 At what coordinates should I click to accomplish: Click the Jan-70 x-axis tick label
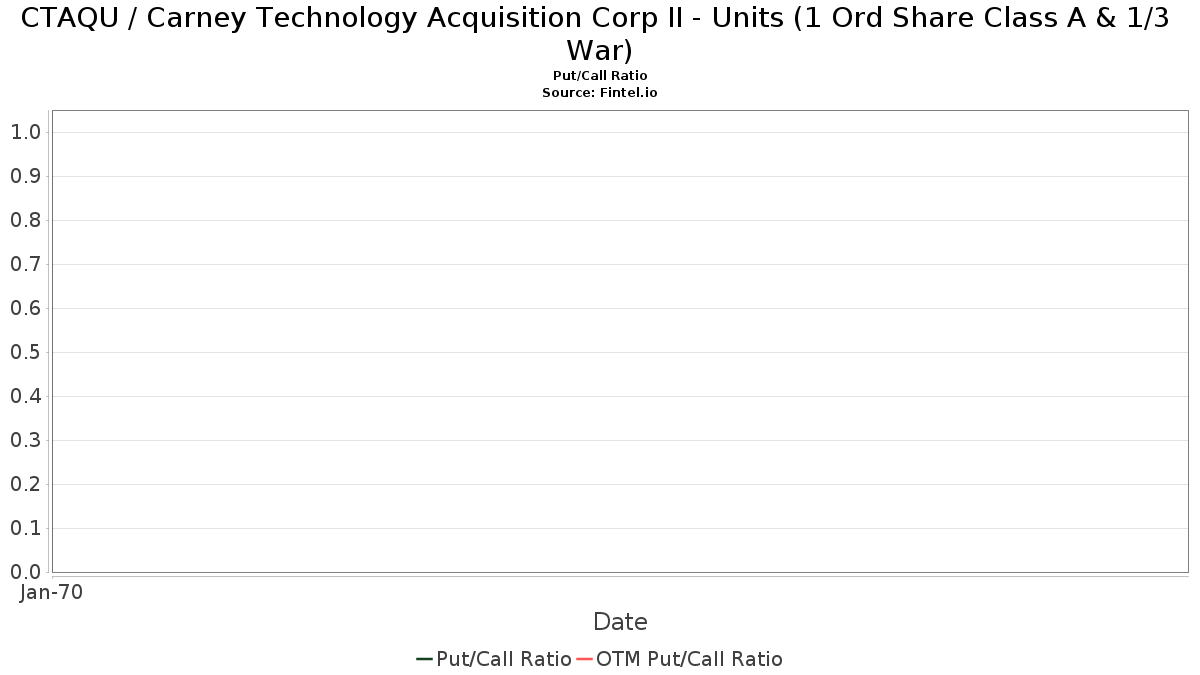coord(52,592)
